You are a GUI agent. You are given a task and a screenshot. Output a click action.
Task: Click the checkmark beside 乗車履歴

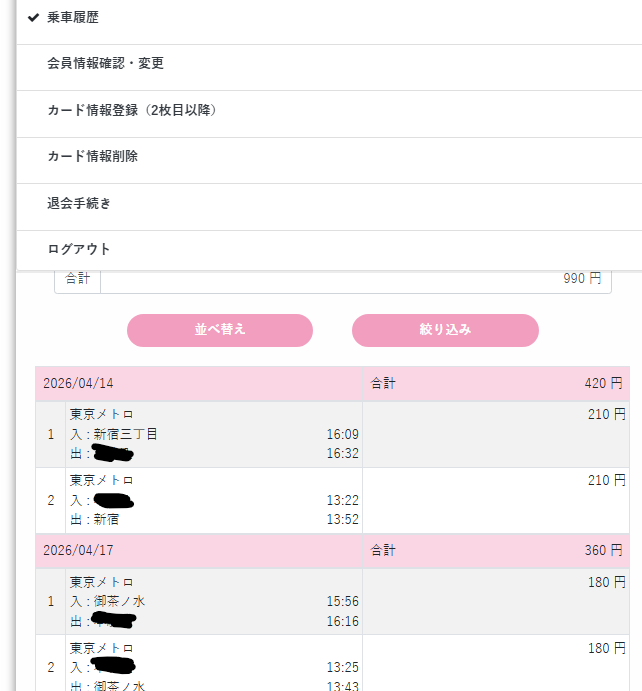(33, 18)
